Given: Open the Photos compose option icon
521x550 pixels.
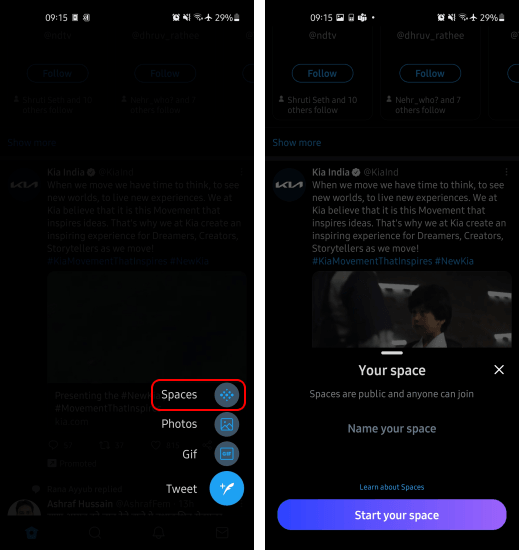Looking at the screenshot, I should click(x=227, y=424).
